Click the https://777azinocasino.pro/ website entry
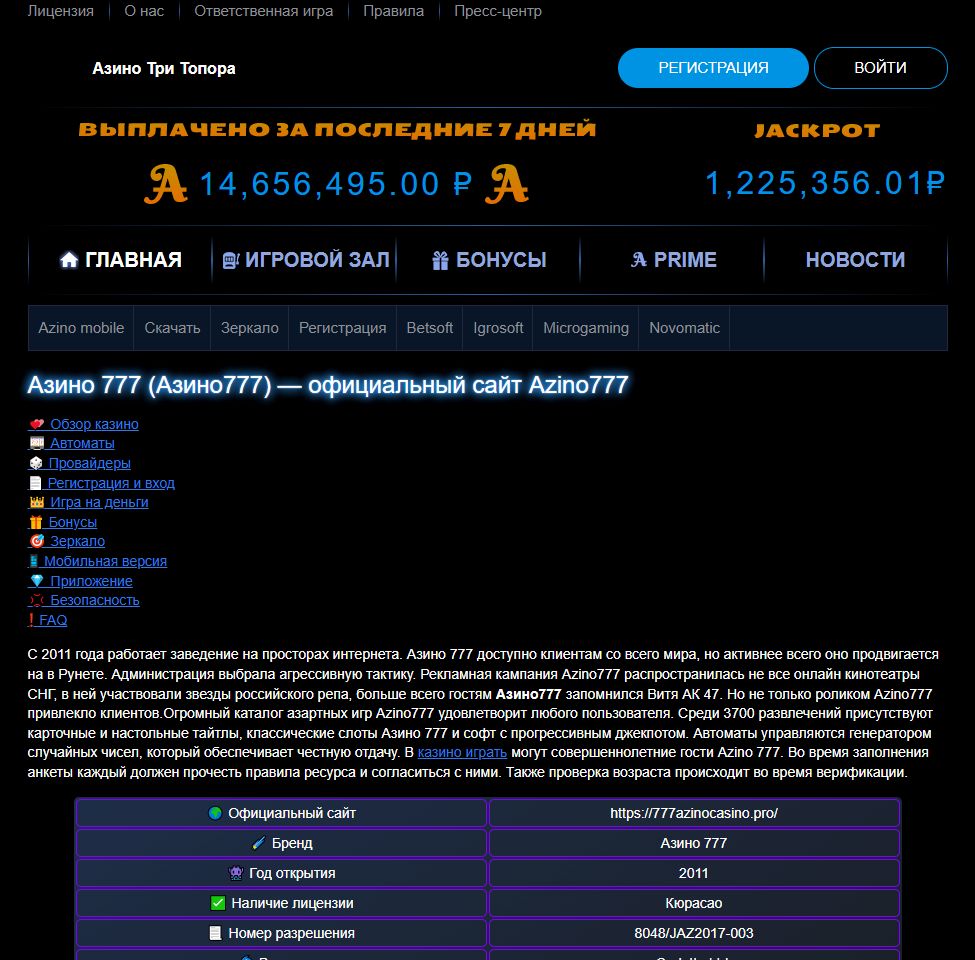 [x=693, y=813]
